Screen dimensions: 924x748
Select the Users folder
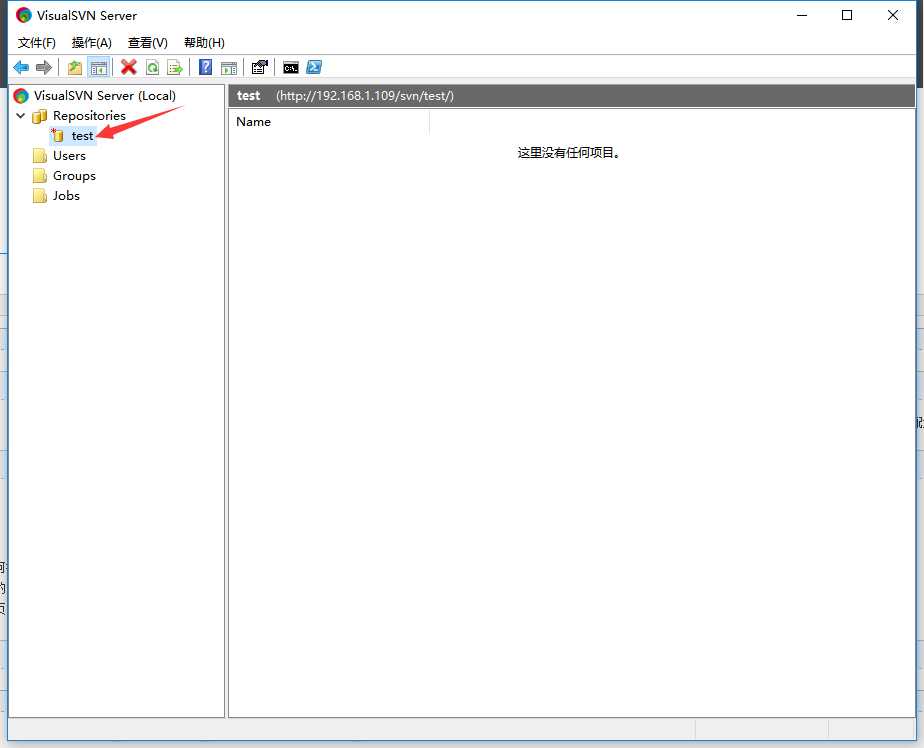tap(69, 156)
